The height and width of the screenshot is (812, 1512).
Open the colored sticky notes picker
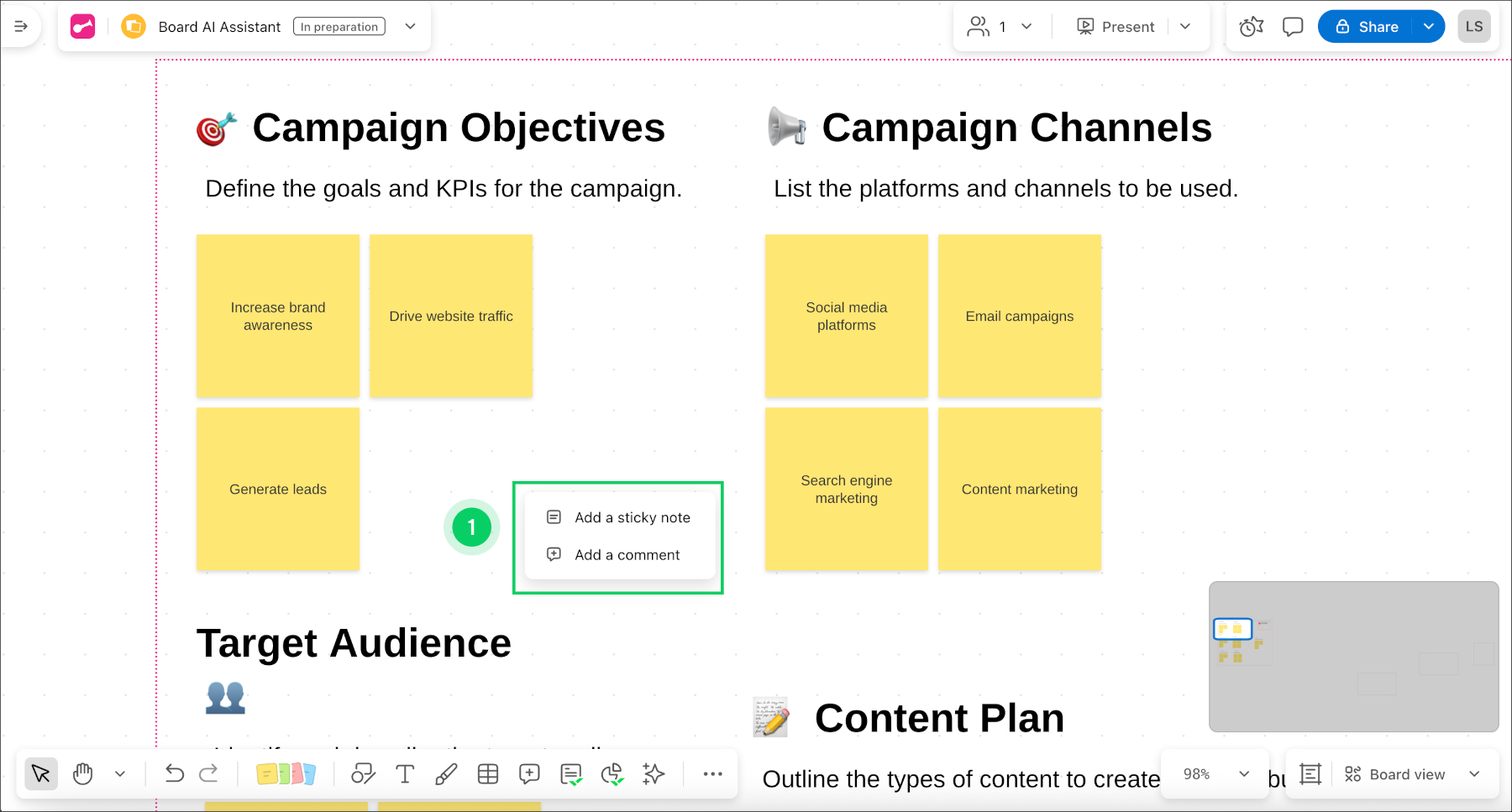tap(286, 773)
